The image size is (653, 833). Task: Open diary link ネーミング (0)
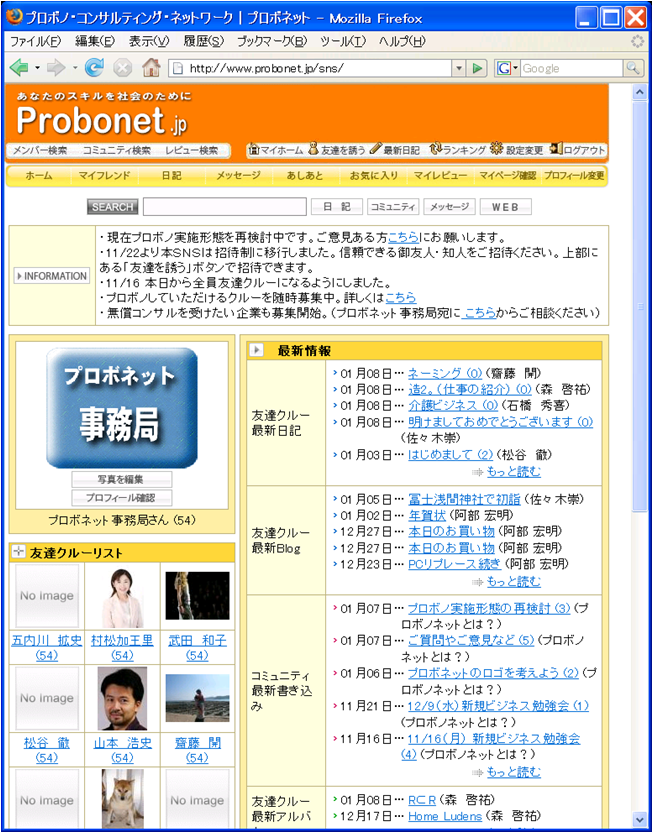click(x=445, y=373)
